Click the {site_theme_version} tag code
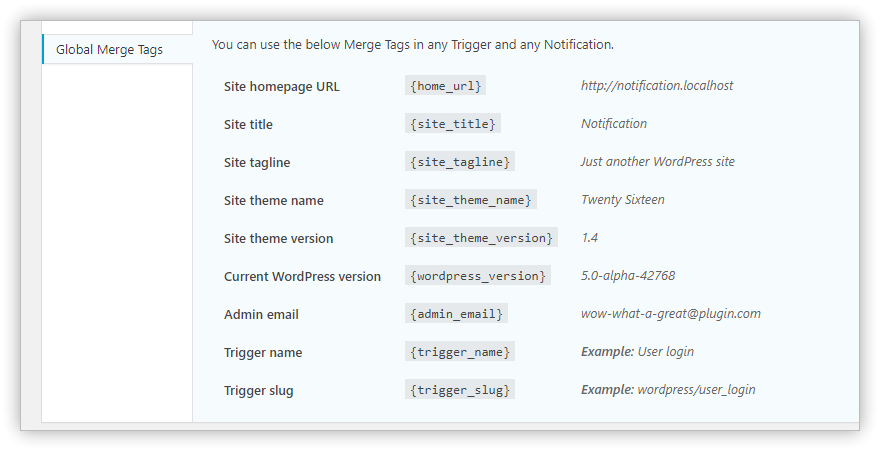Viewport: 880px width, 451px height. pyautogui.click(x=481, y=238)
